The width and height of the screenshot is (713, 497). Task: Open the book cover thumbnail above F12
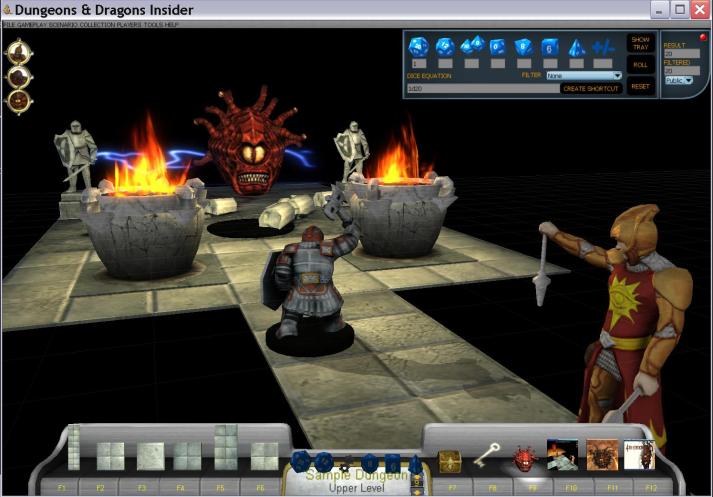click(639, 454)
